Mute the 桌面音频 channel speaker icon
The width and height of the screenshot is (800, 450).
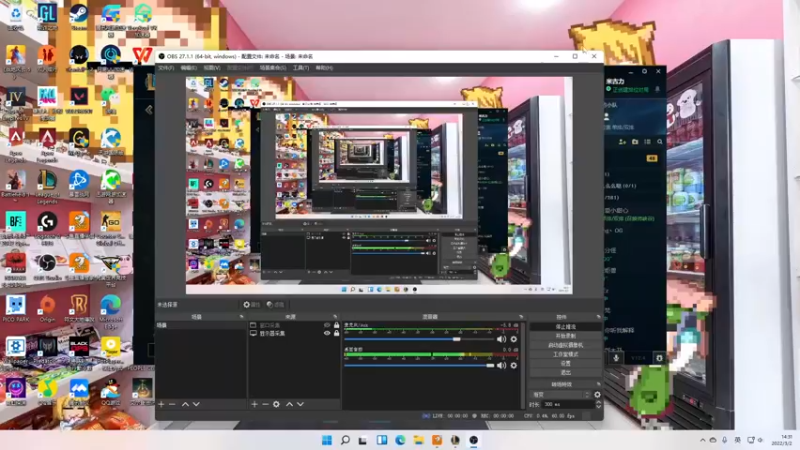(502, 365)
